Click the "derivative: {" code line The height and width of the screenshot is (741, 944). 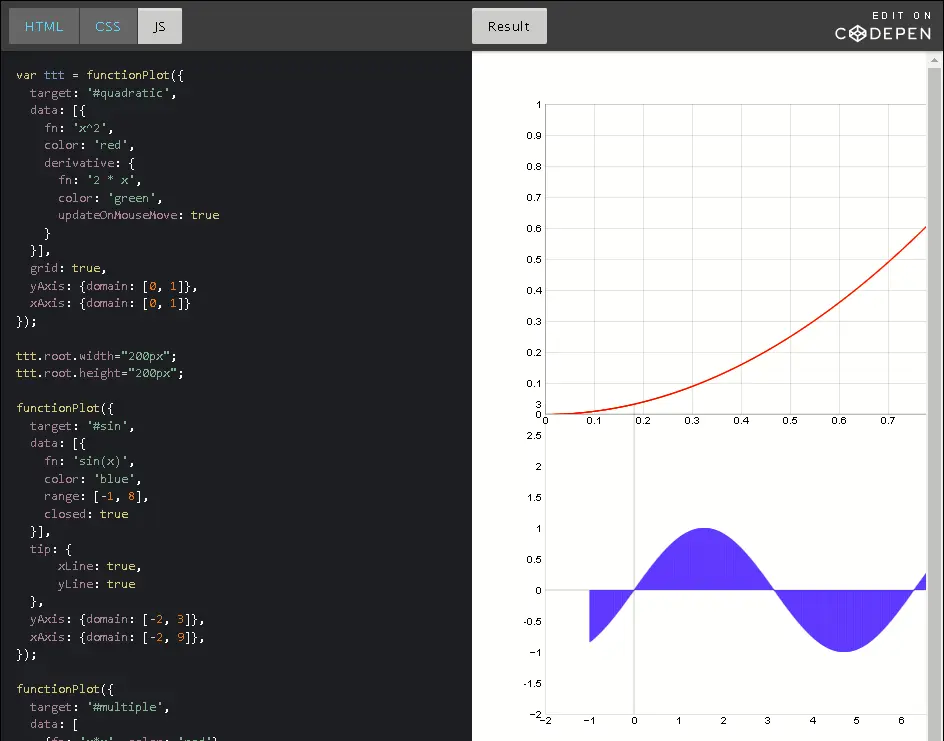[x=89, y=163]
